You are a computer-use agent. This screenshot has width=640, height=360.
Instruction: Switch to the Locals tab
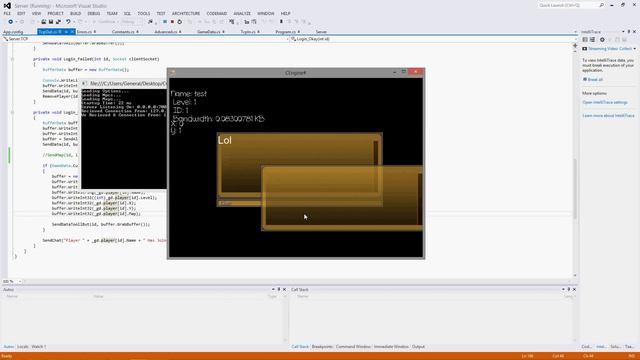point(22,347)
